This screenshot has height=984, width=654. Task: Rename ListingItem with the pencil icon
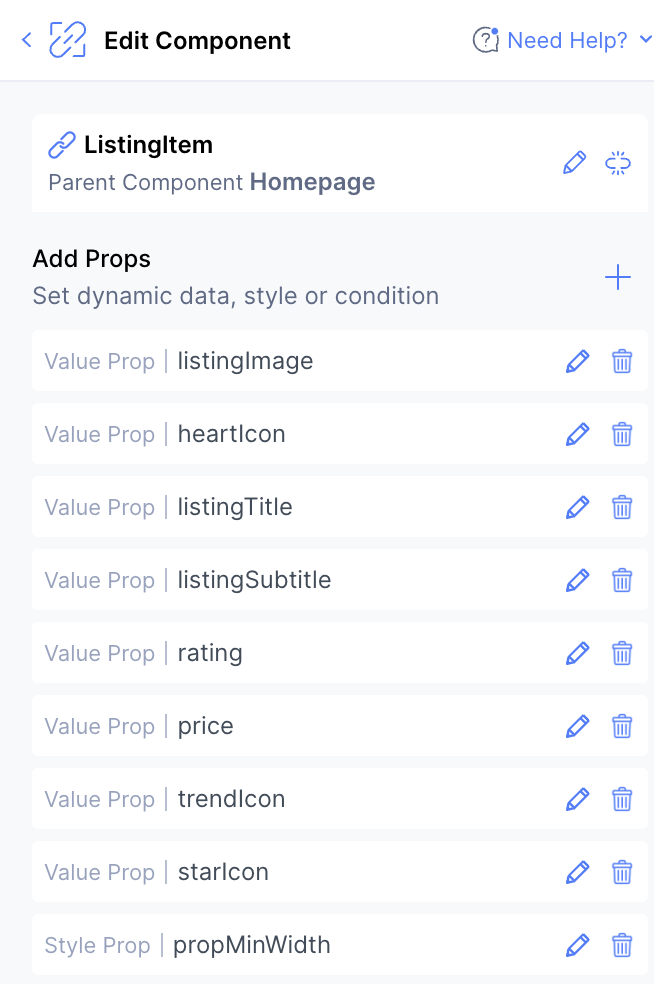574,161
